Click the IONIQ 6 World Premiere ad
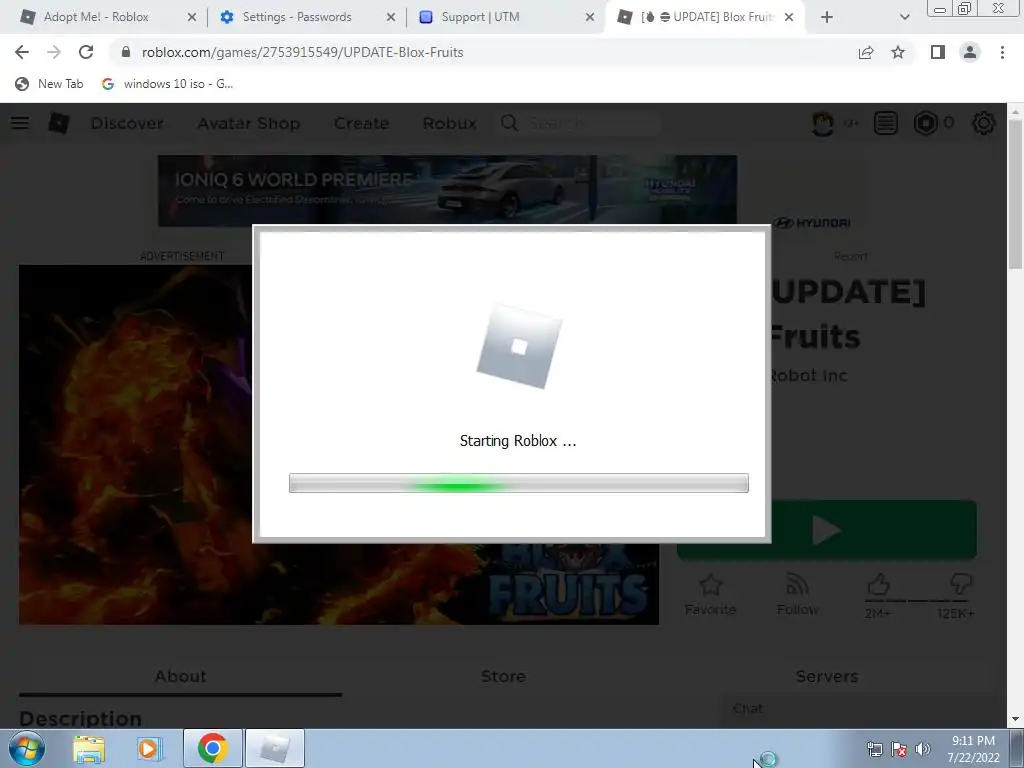The image size is (1024, 768). coord(447,191)
